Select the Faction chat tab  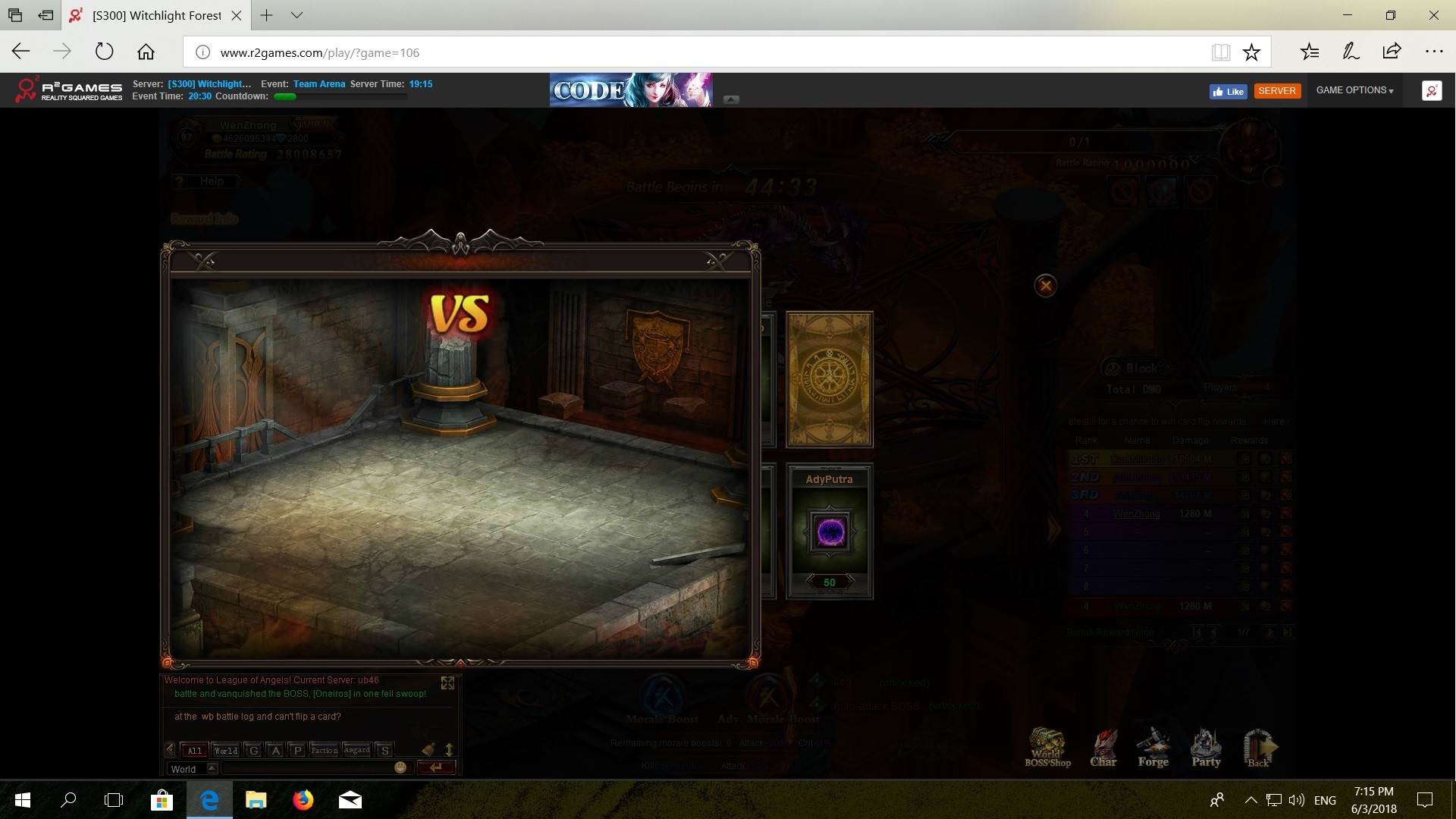click(324, 750)
